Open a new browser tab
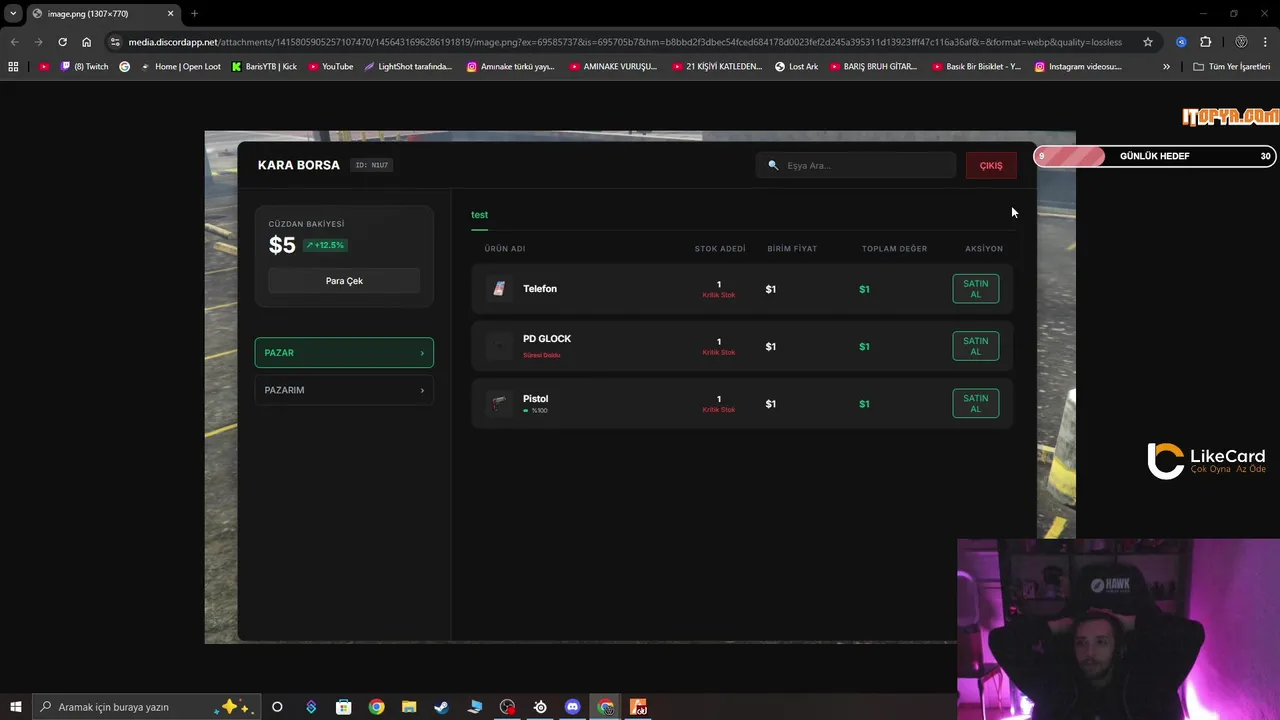Viewport: 1280px width, 720px height. [x=194, y=14]
